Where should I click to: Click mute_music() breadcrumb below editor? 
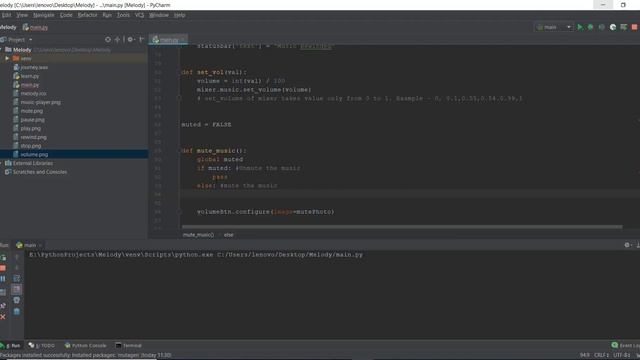198,235
